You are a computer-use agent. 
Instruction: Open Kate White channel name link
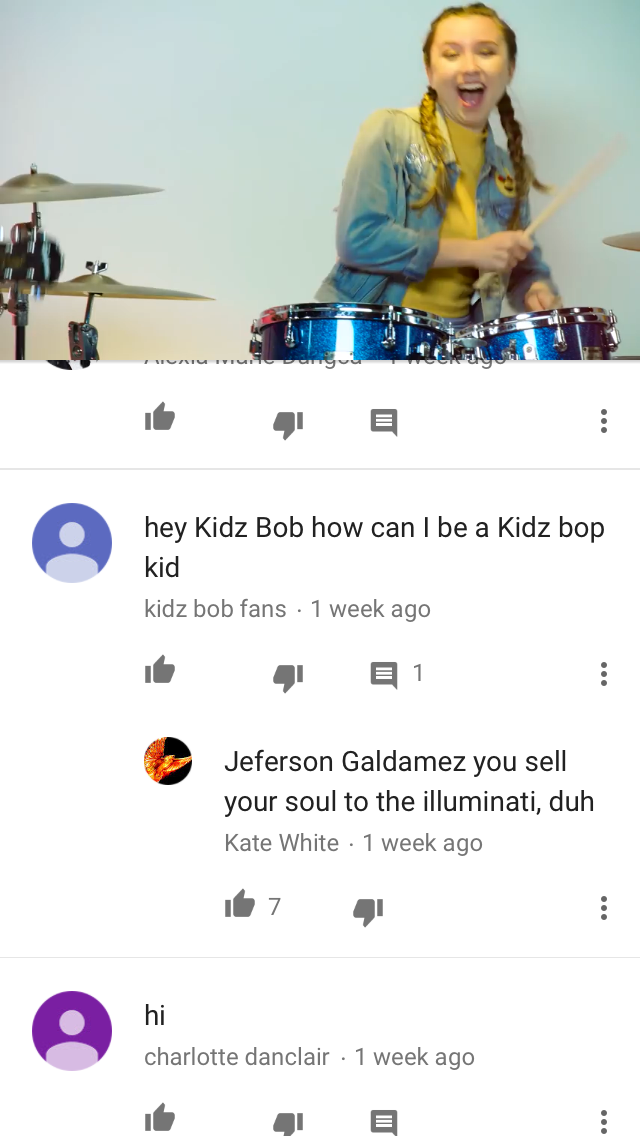click(281, 843)
